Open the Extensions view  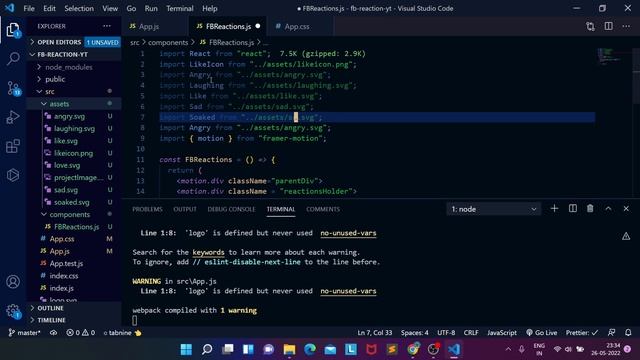coord(13,146)
